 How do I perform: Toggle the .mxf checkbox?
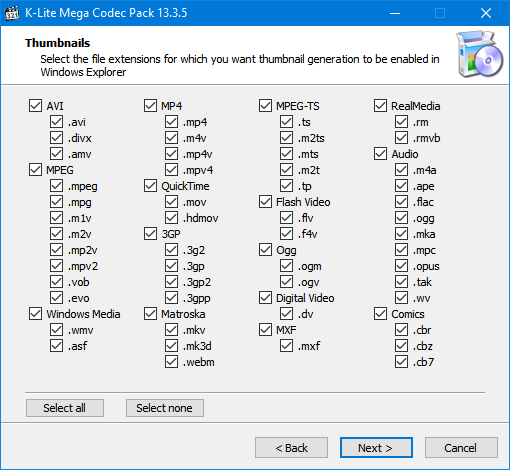point(286,346)
